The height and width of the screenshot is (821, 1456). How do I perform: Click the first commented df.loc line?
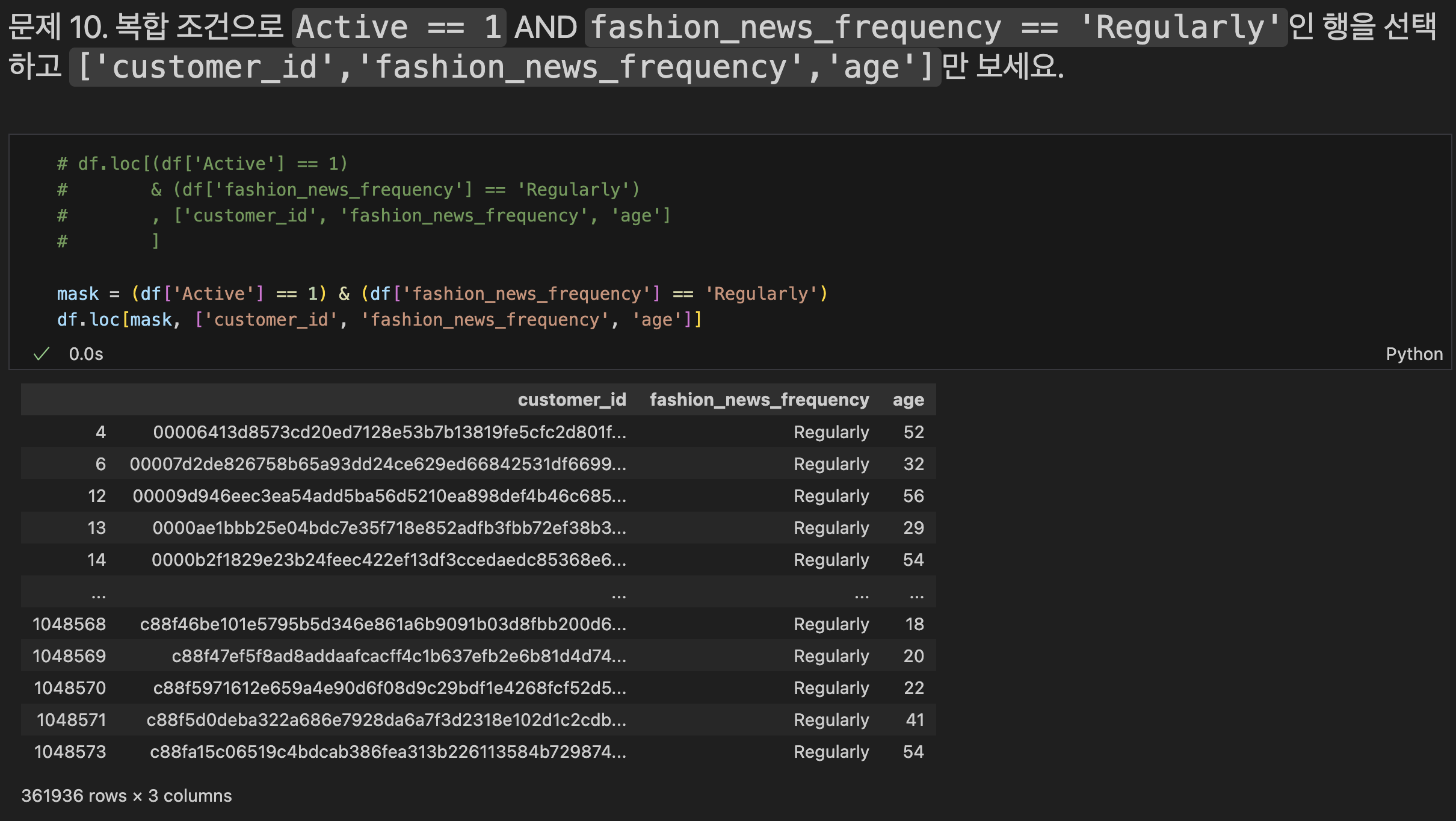pos(202,164)
